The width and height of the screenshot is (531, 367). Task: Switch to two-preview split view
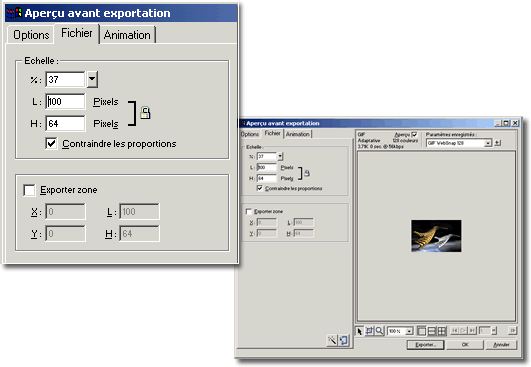(x=431, y=331)
